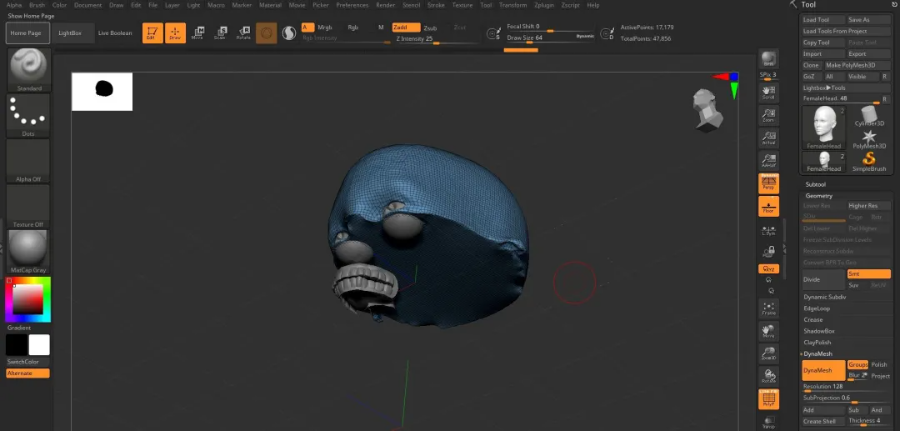This screenshot has width=900, height=431.
Task: Toggle Persp perspective view
Action: coord(768,183)
